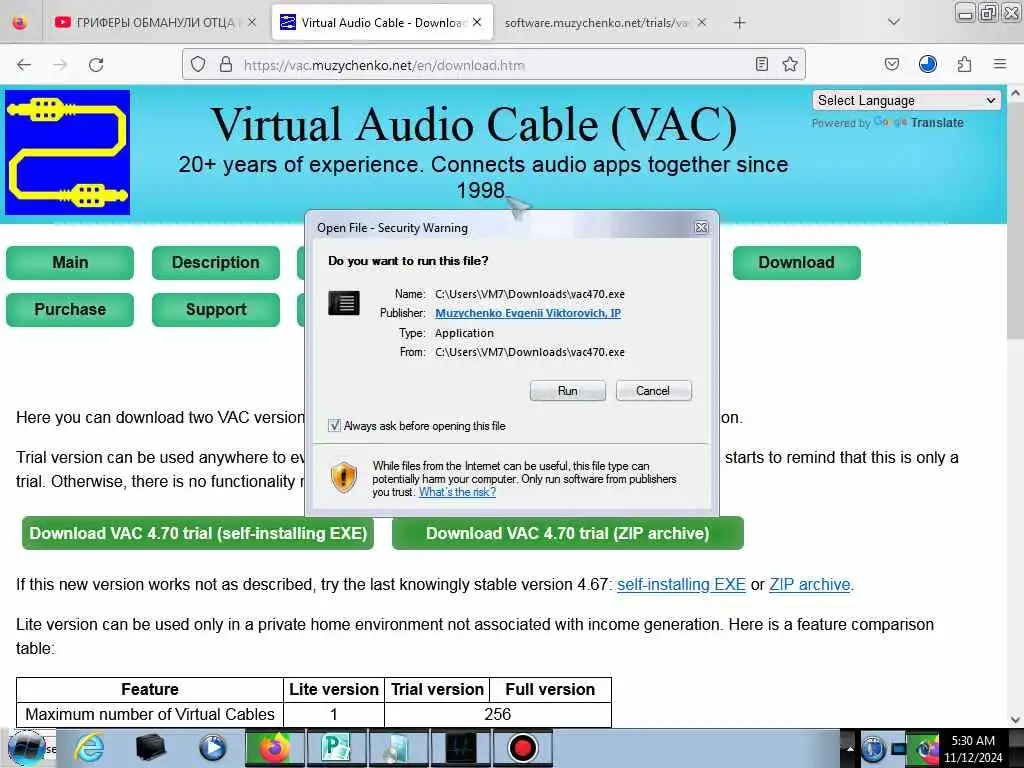This screenshot has width=1024, height=768.
Task: Click the shield tracking protection icon
Action: pos(198,64)
